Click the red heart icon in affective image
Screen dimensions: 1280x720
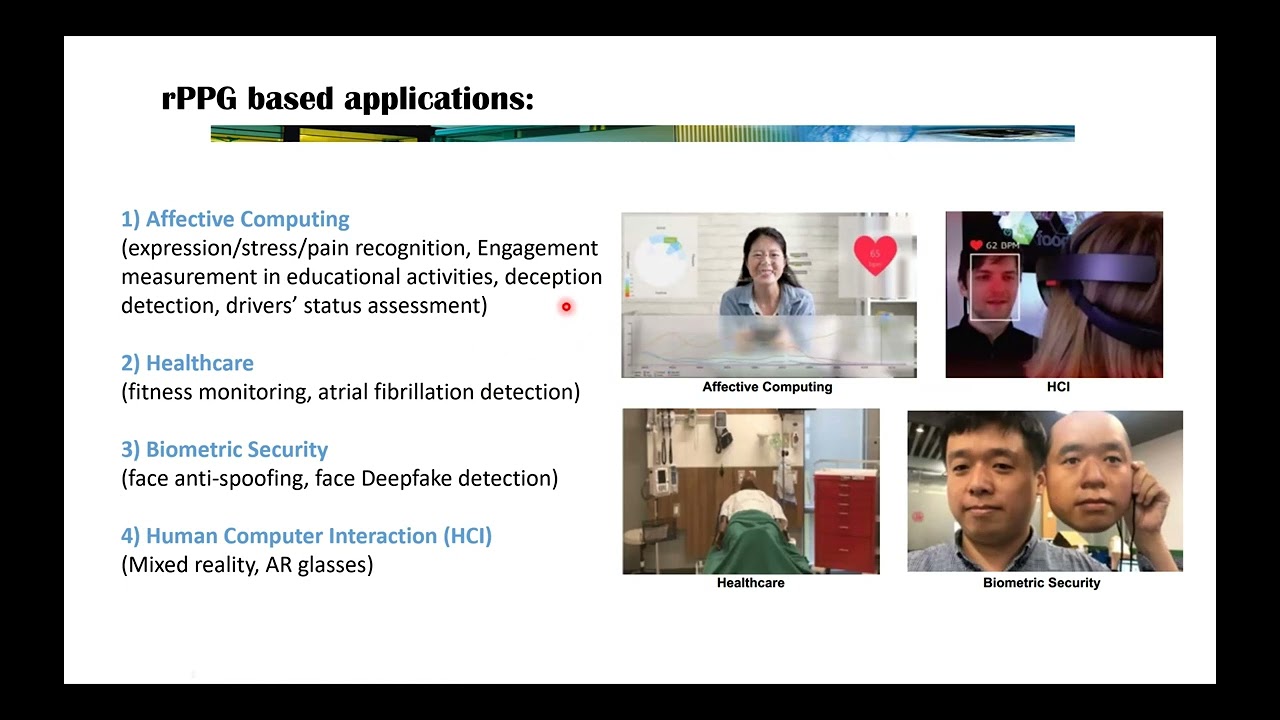point(875,254)
